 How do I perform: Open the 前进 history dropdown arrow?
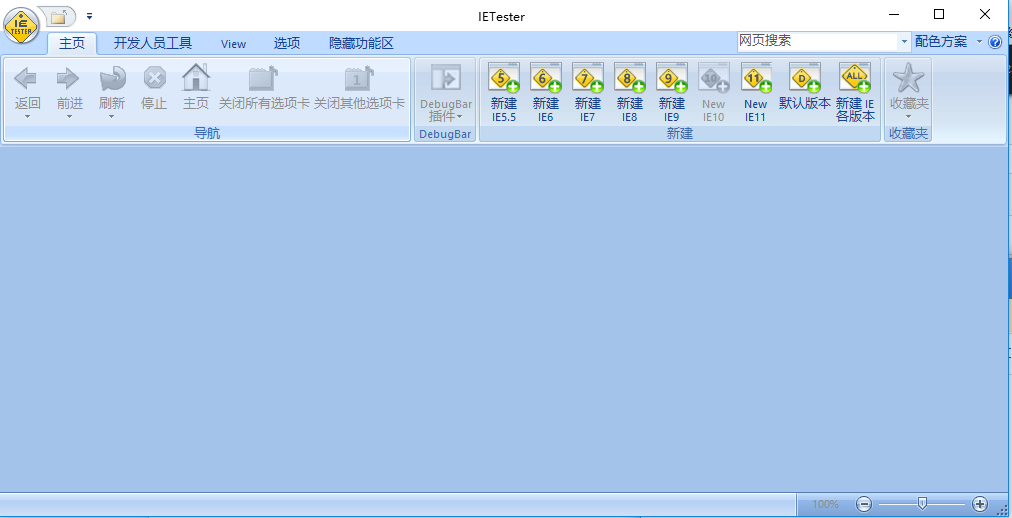point(70,117)
